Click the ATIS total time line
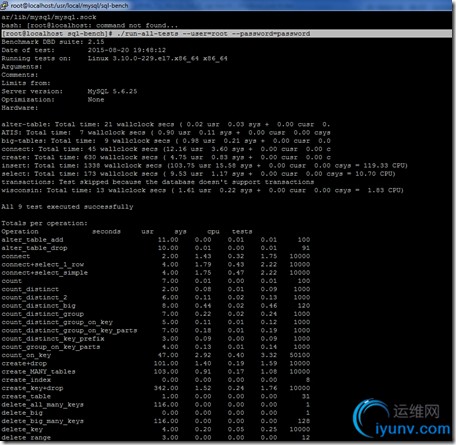The width and height of the screenshot is (456, 445). tap(166, 133)
